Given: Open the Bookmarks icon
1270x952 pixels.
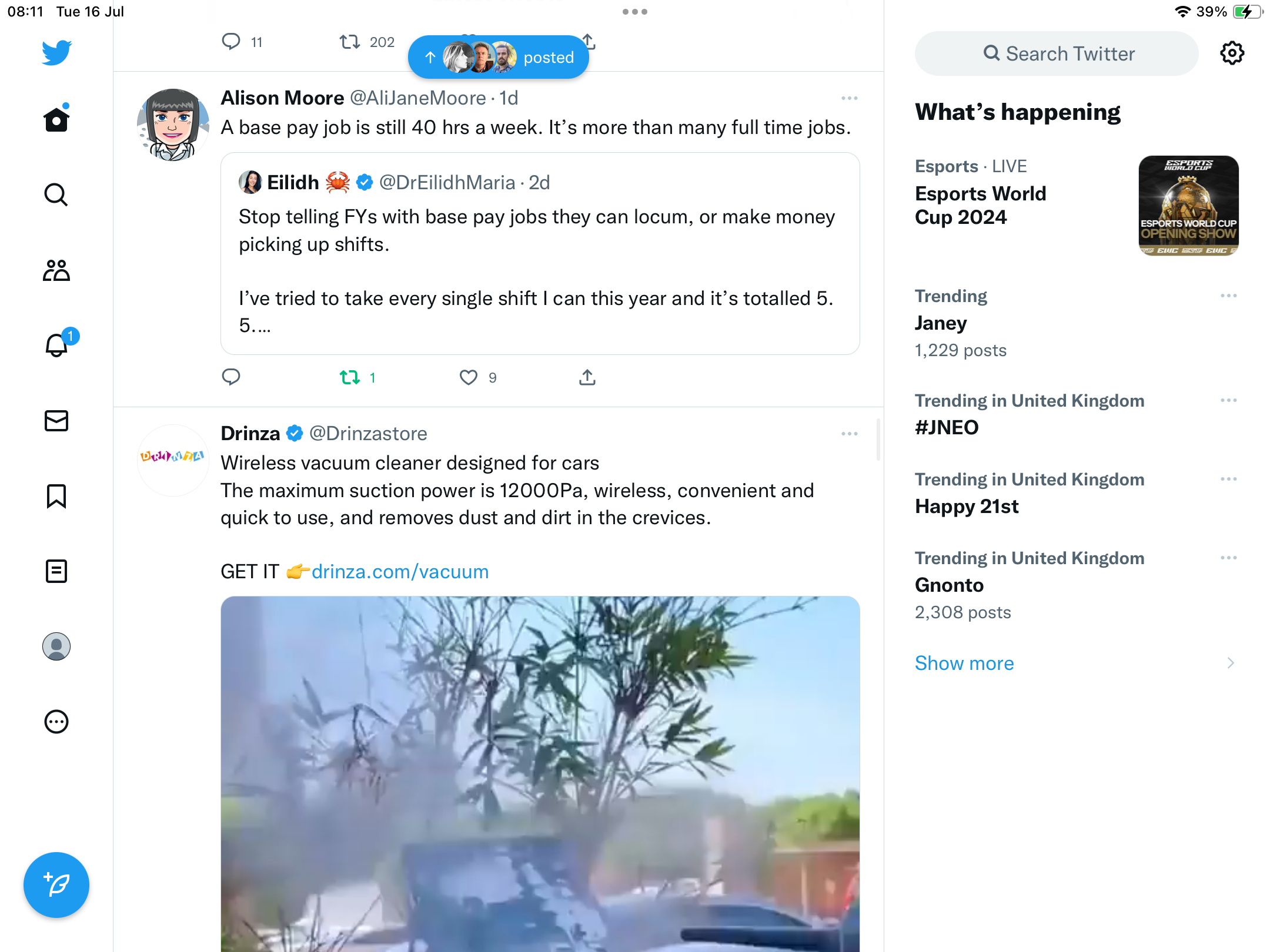Looking at the screenshot, I should click(56, 496).
